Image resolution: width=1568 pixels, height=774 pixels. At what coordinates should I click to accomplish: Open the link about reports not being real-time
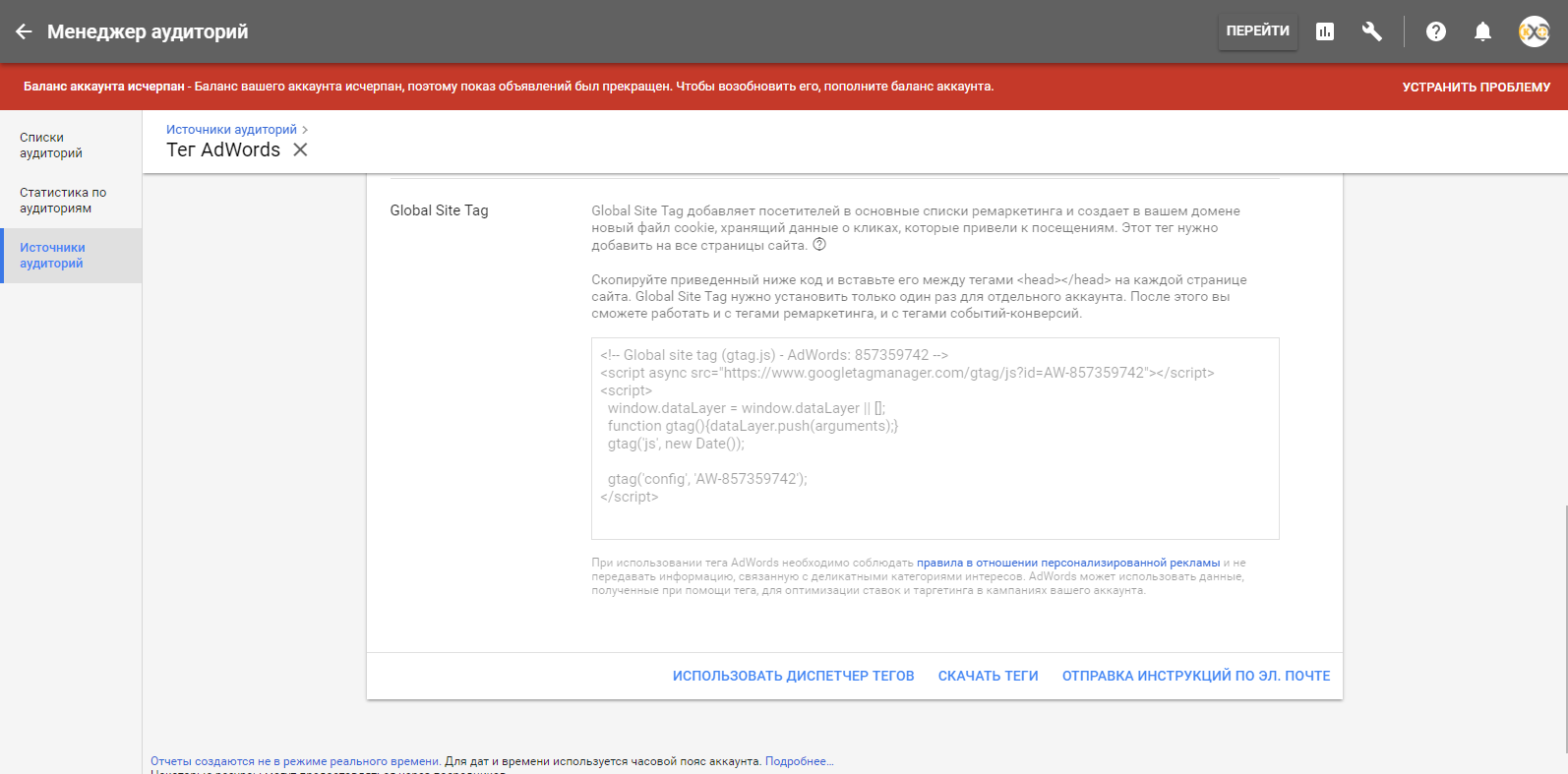tap(295, 761)
